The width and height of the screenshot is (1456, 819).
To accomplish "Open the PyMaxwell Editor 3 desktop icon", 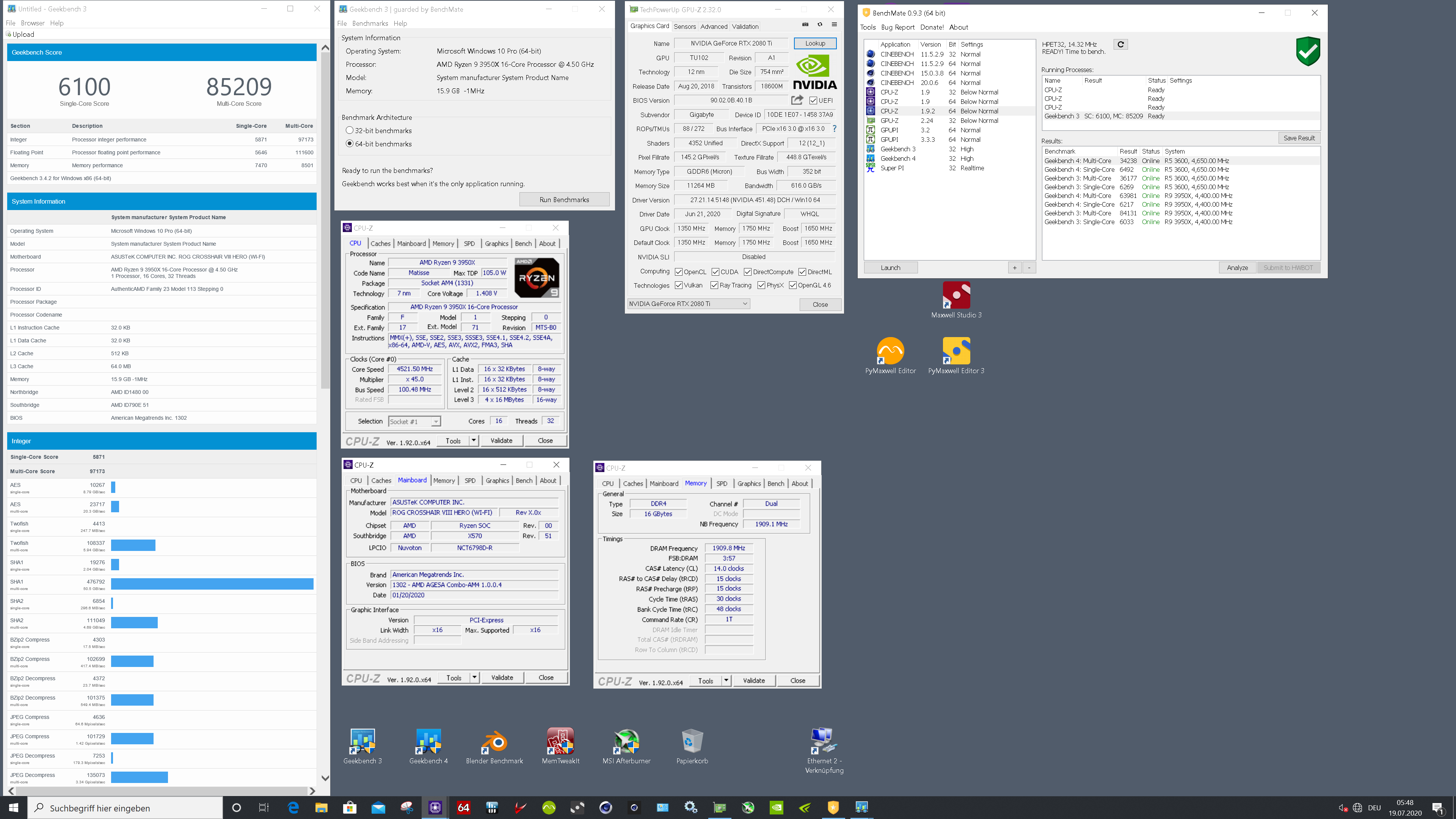I will coord(956,356).
